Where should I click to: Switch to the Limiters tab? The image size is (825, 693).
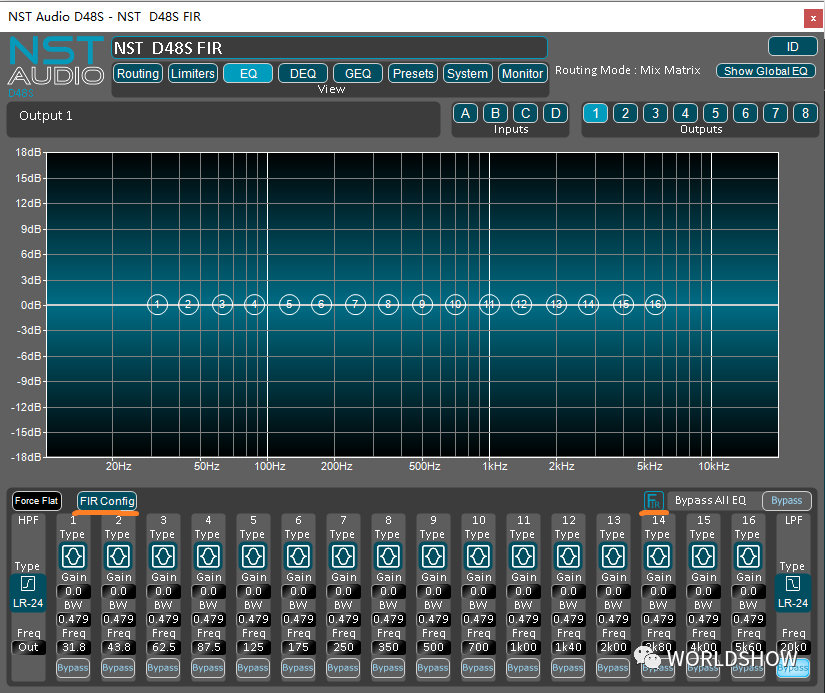(193, 73)
